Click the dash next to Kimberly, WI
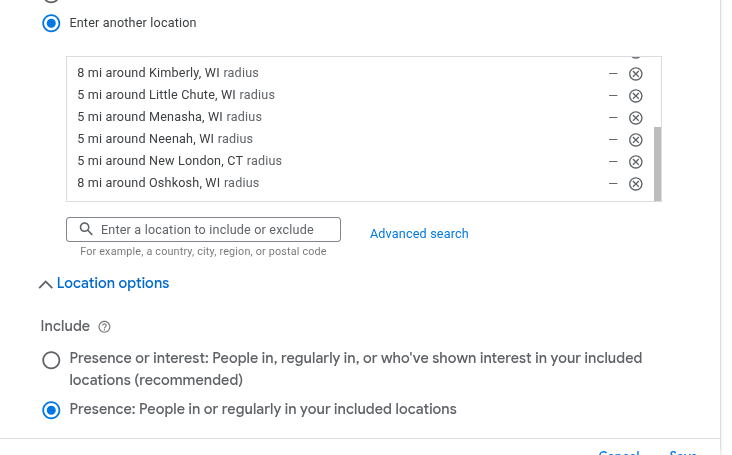This screenshot has width=732, height=455. click(613, 74)
